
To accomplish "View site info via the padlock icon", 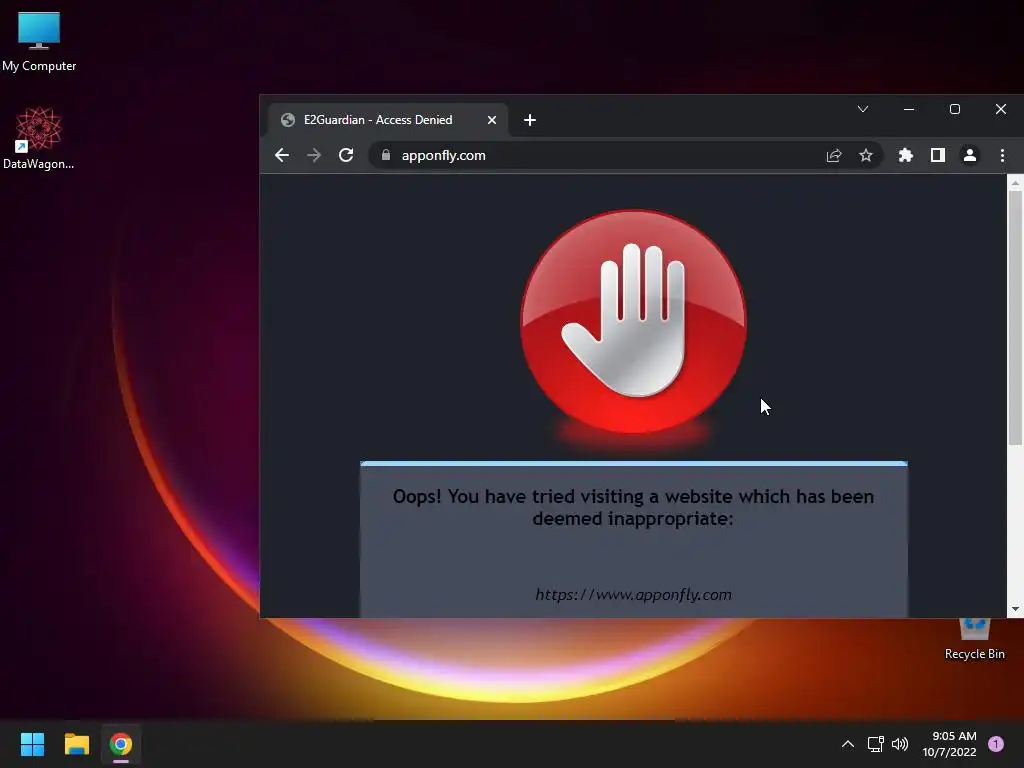I will tap(386, 155).
